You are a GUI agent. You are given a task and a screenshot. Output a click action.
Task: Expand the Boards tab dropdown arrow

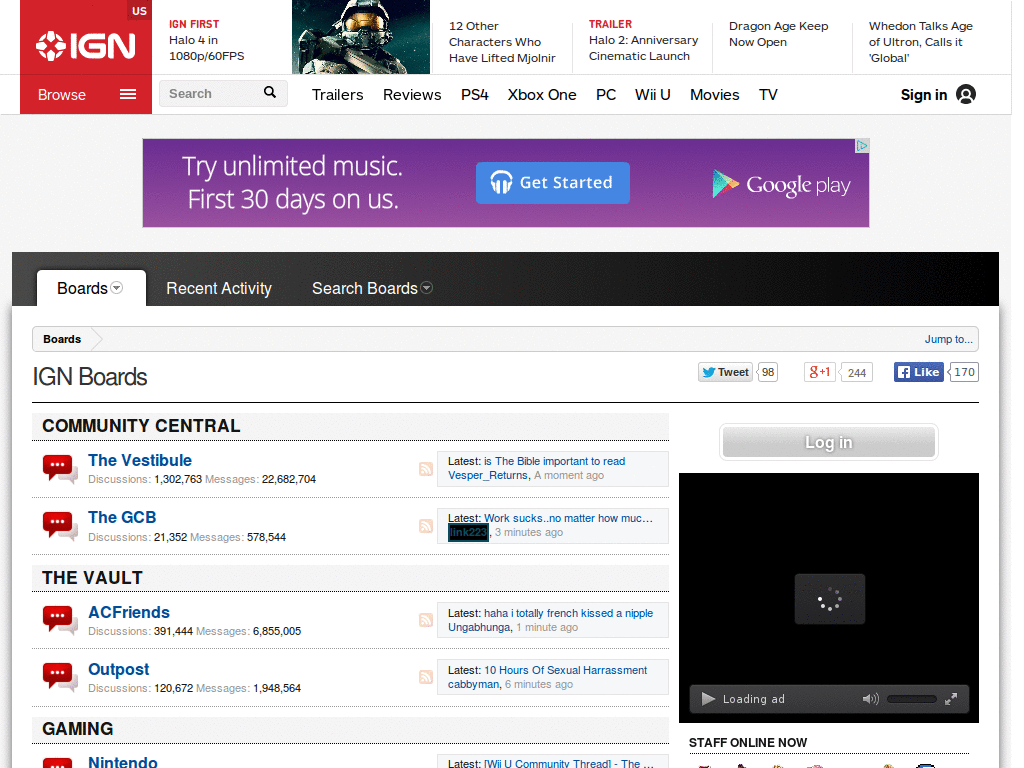(x=117, y=288)
